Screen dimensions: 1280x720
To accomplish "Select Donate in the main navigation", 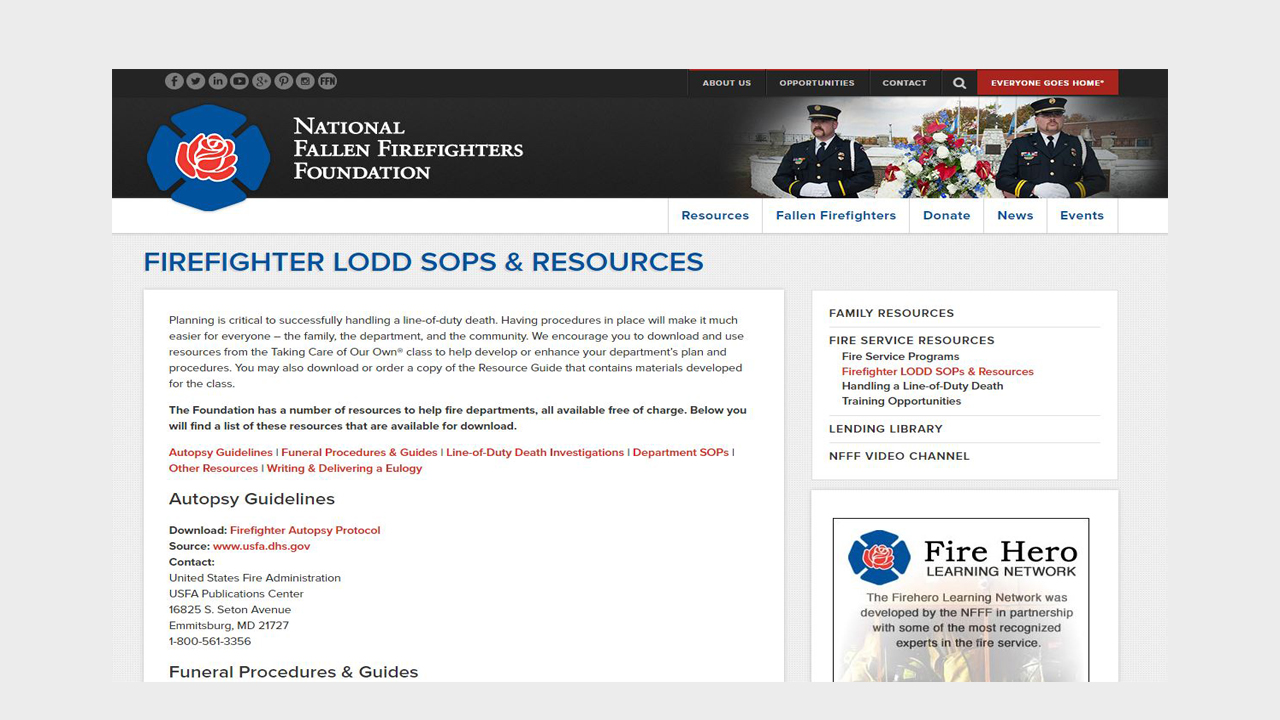I will point(946,216).
